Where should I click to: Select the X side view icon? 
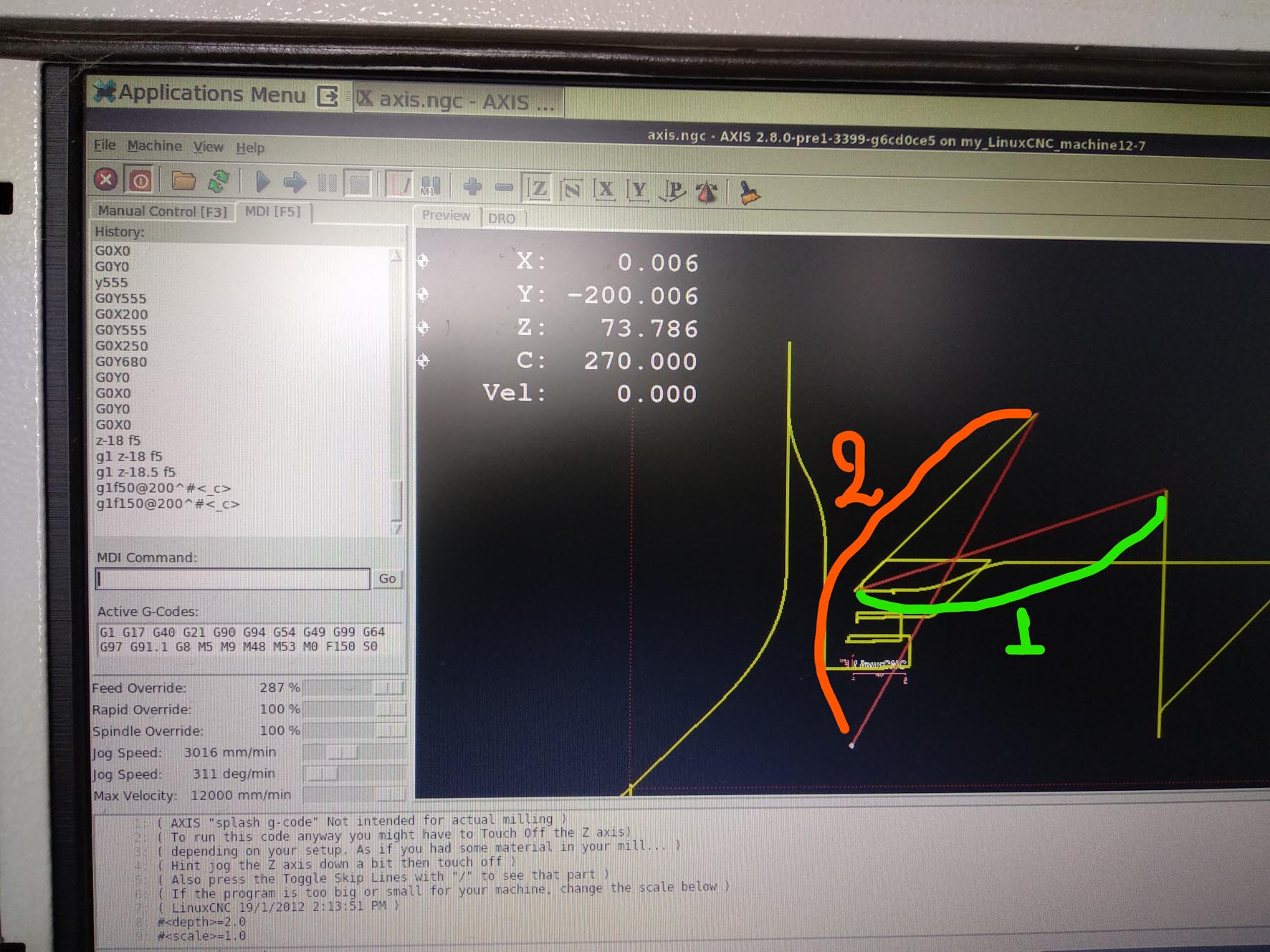(605, 190)
